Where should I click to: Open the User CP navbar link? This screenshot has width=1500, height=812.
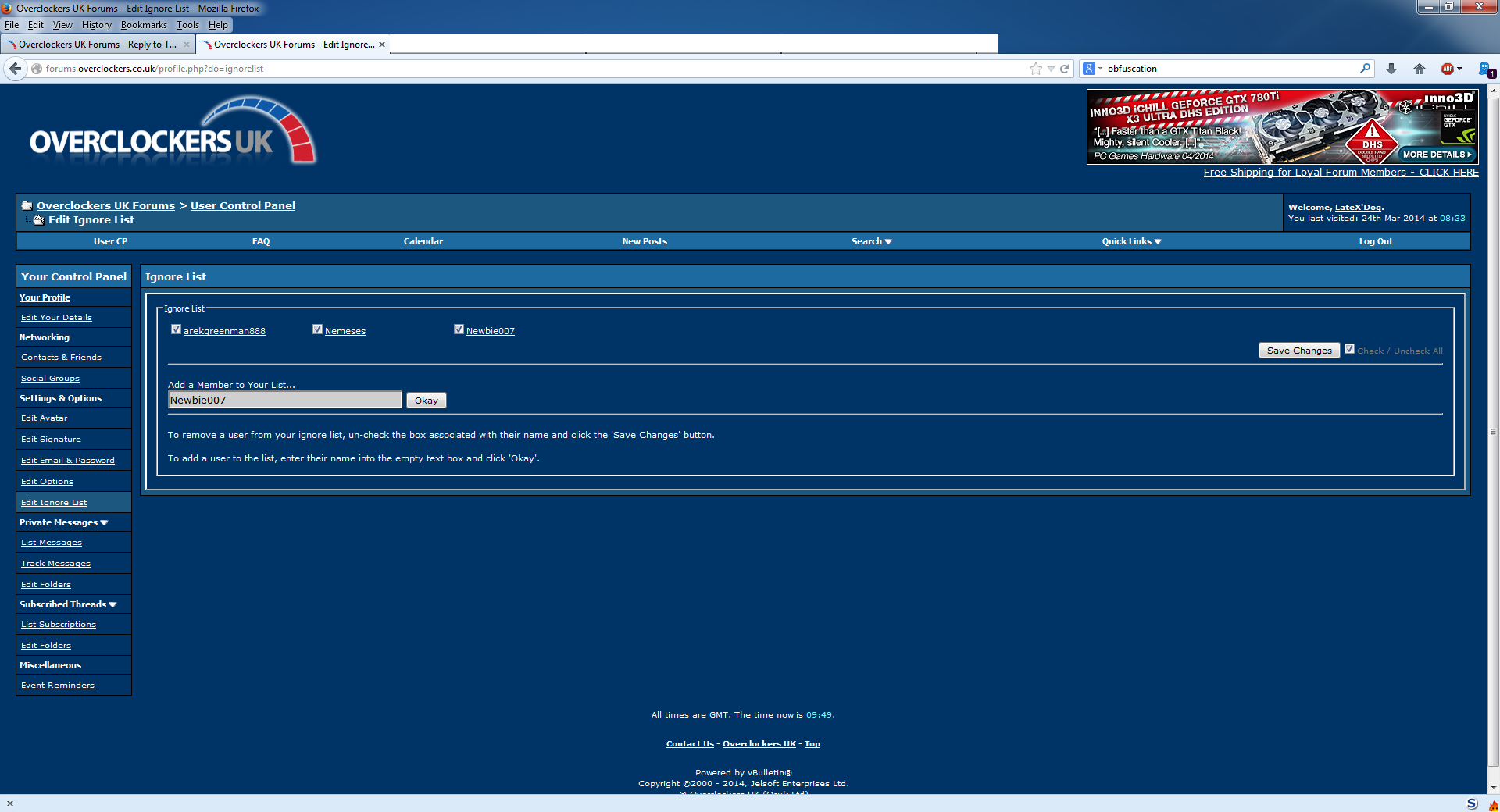(110, 241)
